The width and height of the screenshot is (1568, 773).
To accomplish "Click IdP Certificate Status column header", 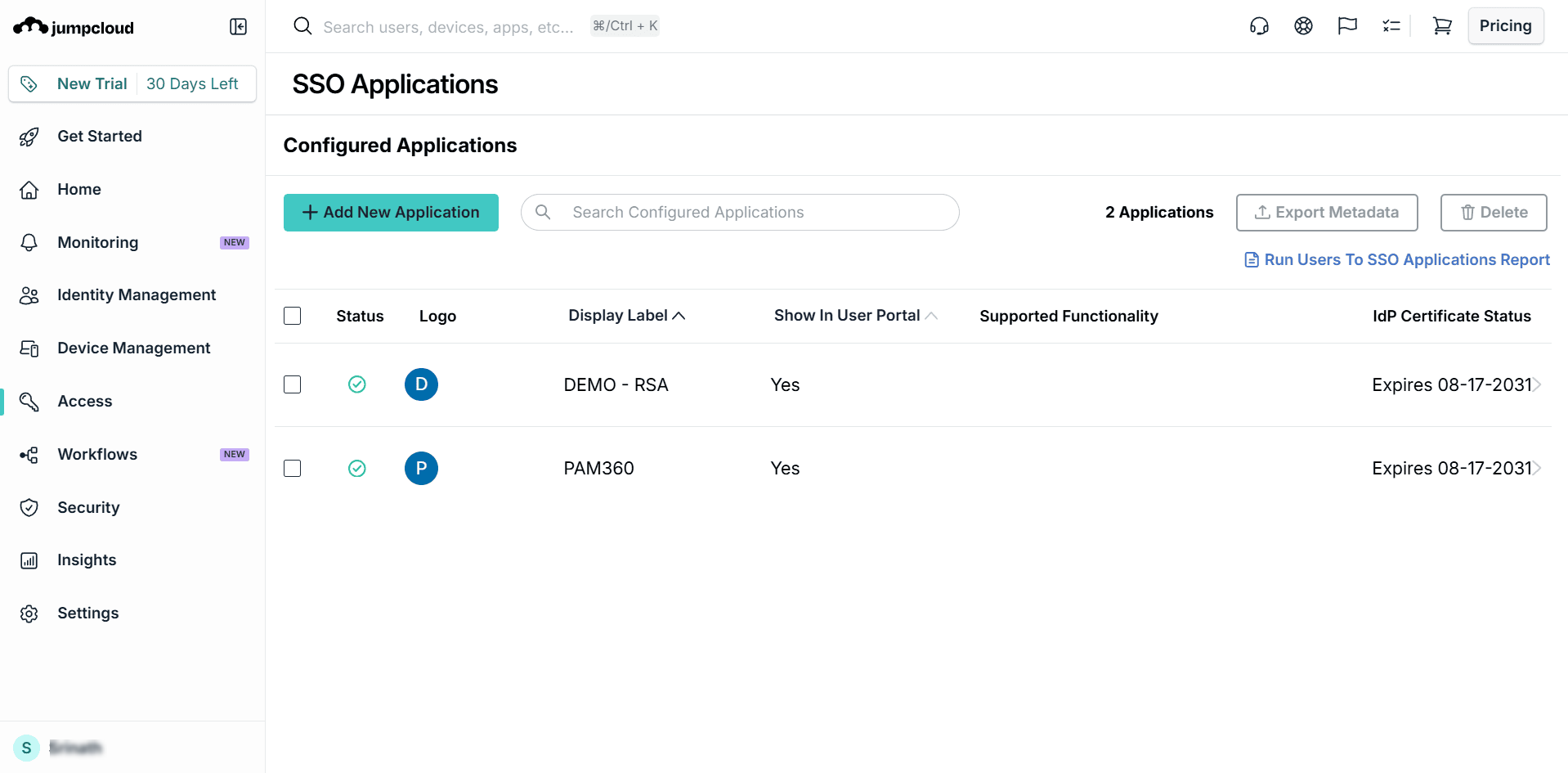I will click(x=1452, y=317).
